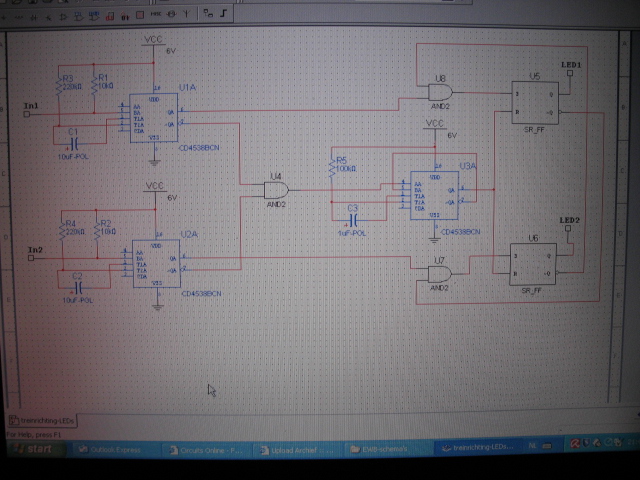Click the LED1 probe indicator
This screenshot has width=640, height=480.
[569, 73]
